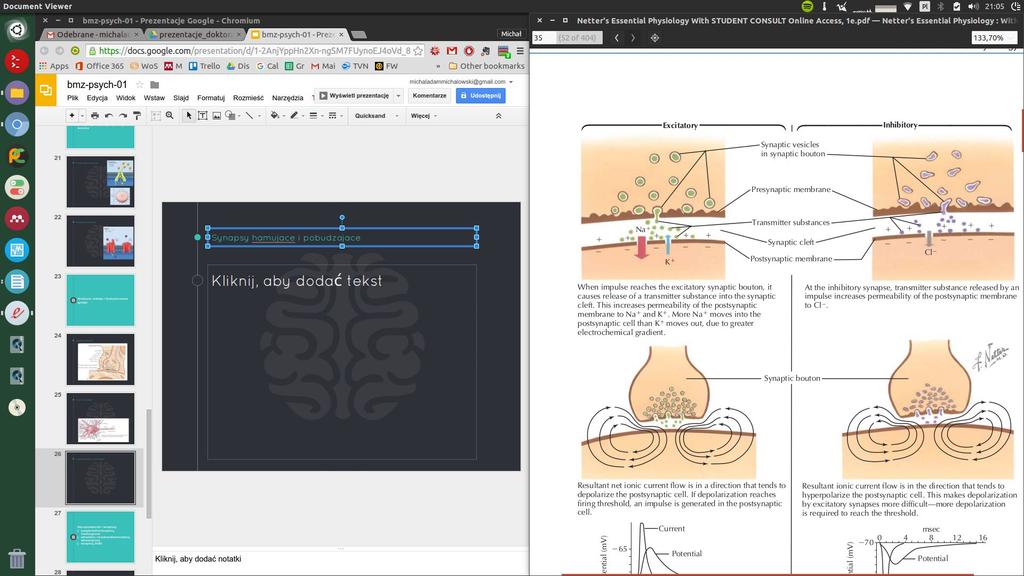Open the Slajd menu

181,98
